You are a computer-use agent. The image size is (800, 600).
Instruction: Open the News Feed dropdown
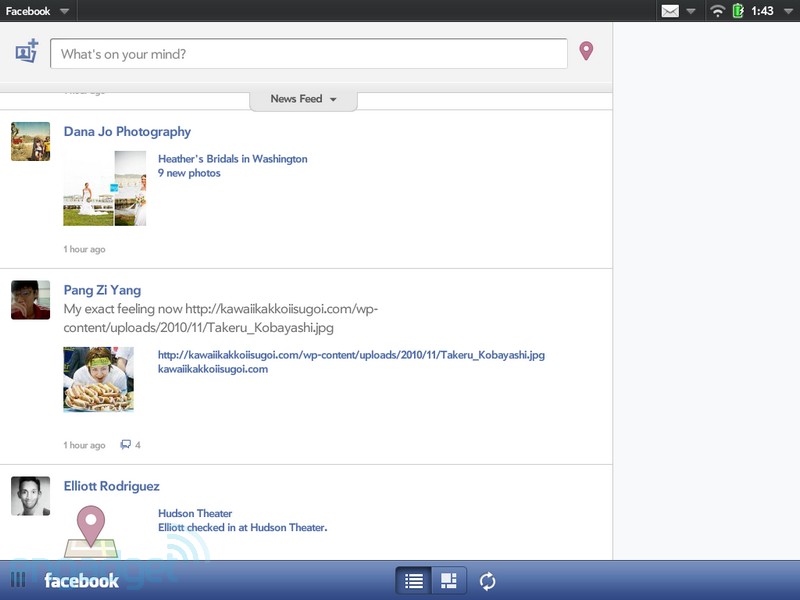tap(303, 99)
